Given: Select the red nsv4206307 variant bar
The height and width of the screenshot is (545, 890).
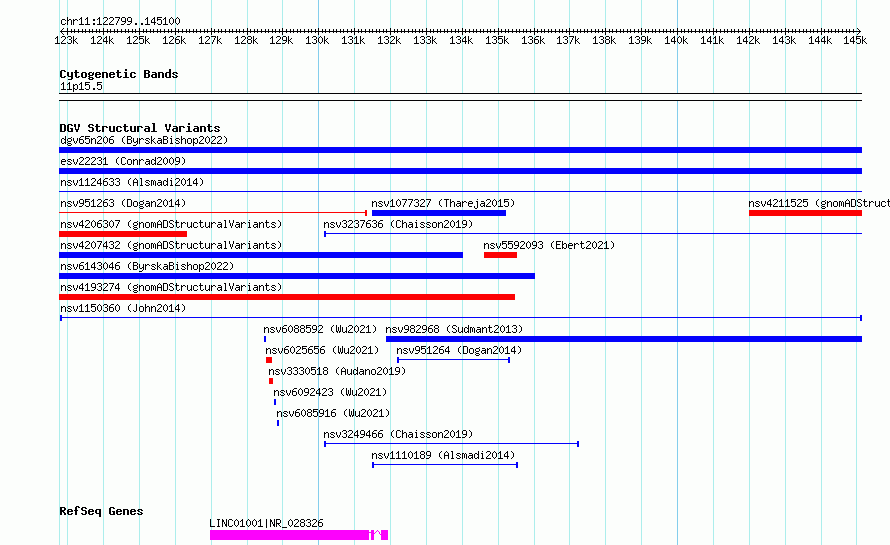Looking at the screenshot, I should click(123, 234).
